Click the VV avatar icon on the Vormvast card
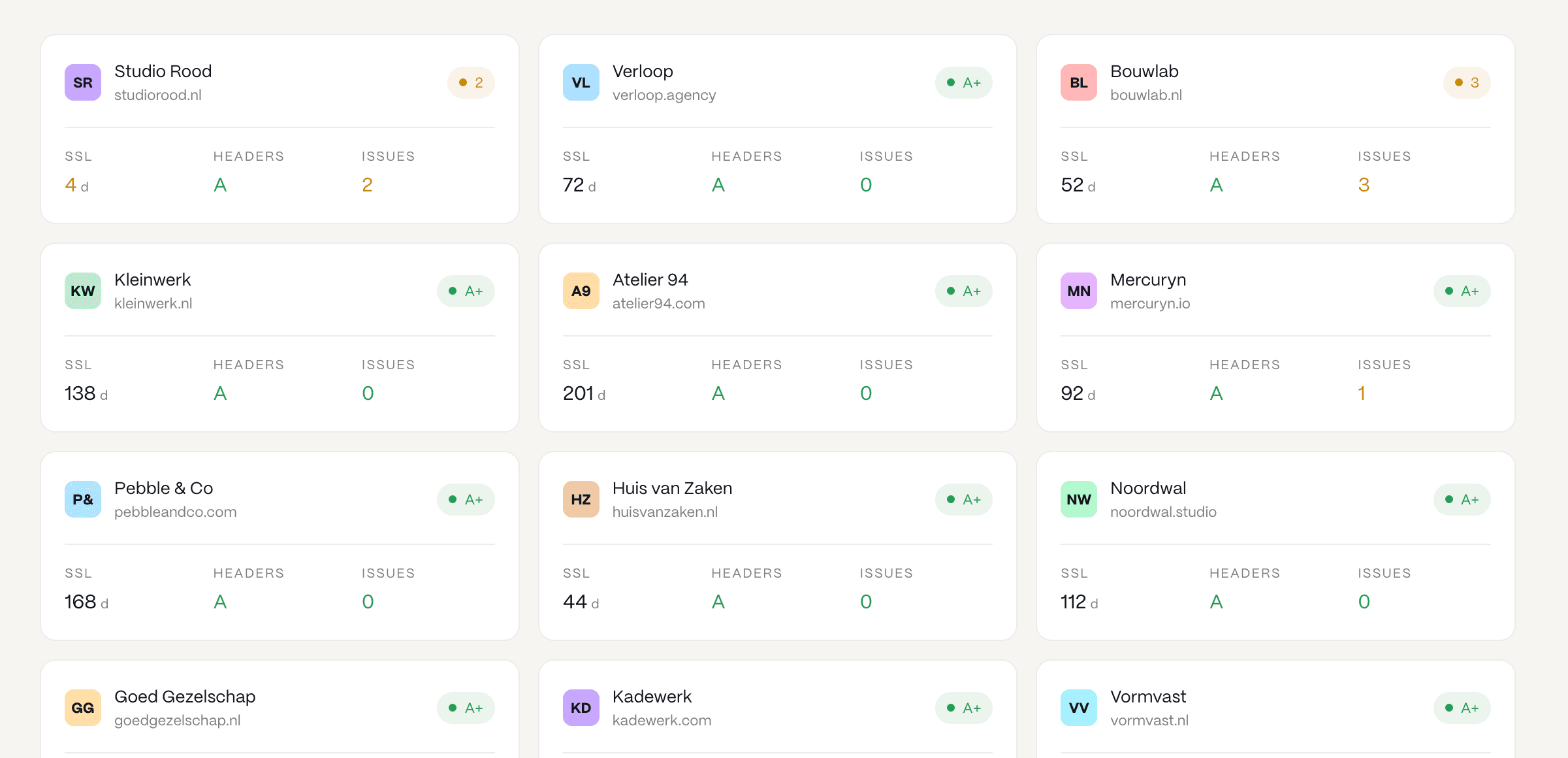Screen dimensions: 1568x758 [x=1078, y=707]
